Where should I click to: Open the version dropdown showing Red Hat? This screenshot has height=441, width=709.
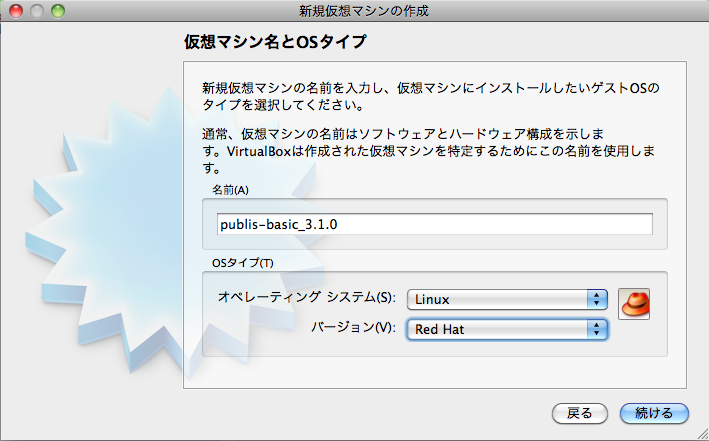point(507,329)
